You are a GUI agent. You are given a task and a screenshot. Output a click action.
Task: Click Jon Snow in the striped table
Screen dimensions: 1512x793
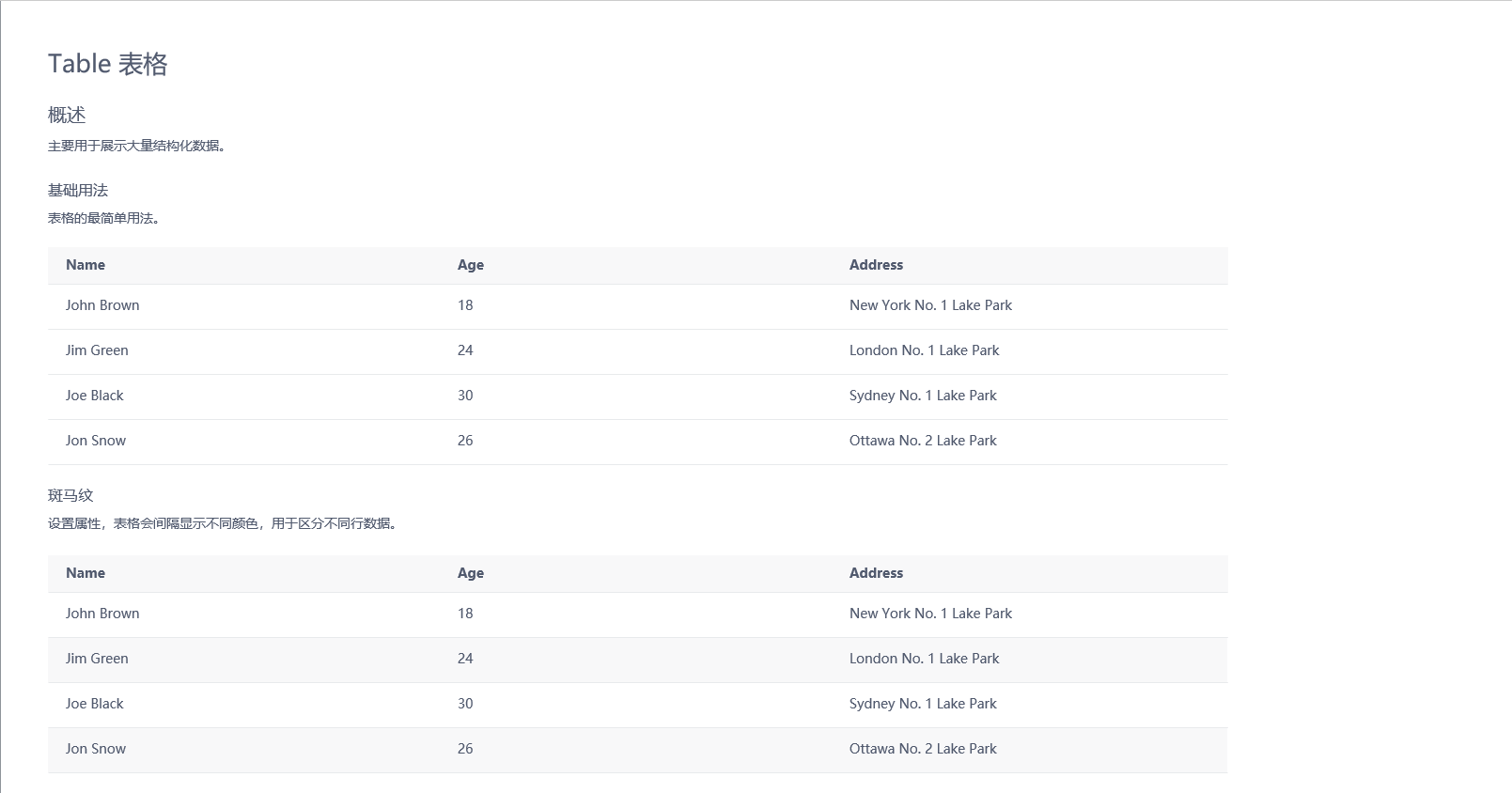pos(96,749)
